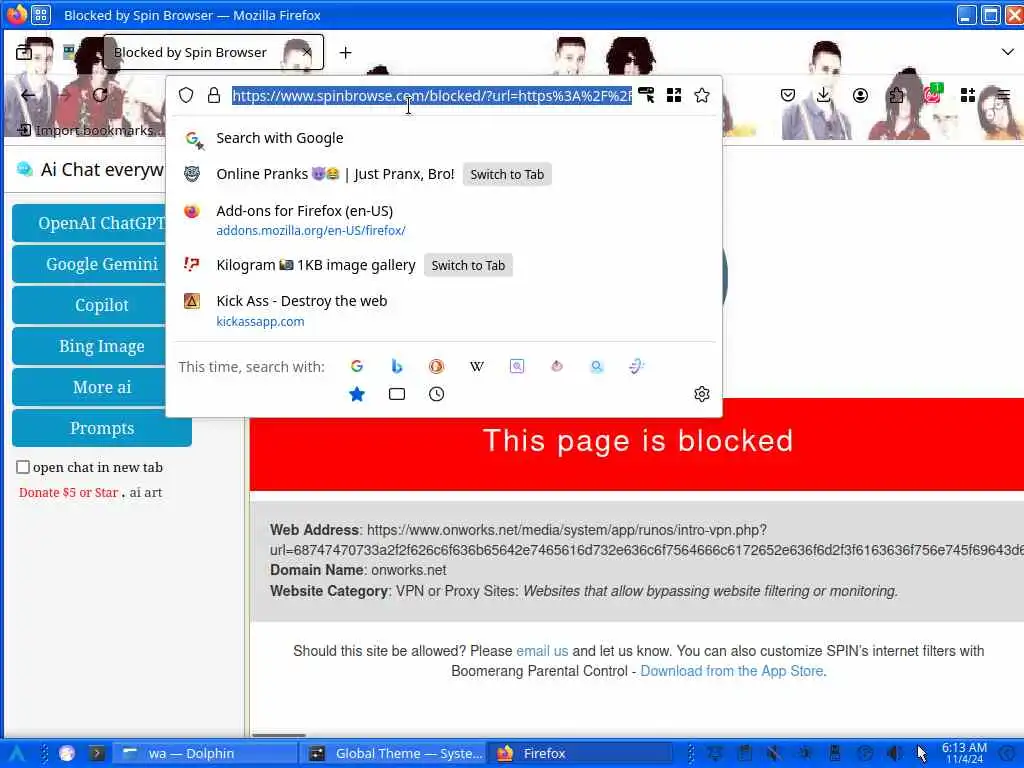Click Import bookmarks toolbar item
1024x768 pixels.
[89, 130]
